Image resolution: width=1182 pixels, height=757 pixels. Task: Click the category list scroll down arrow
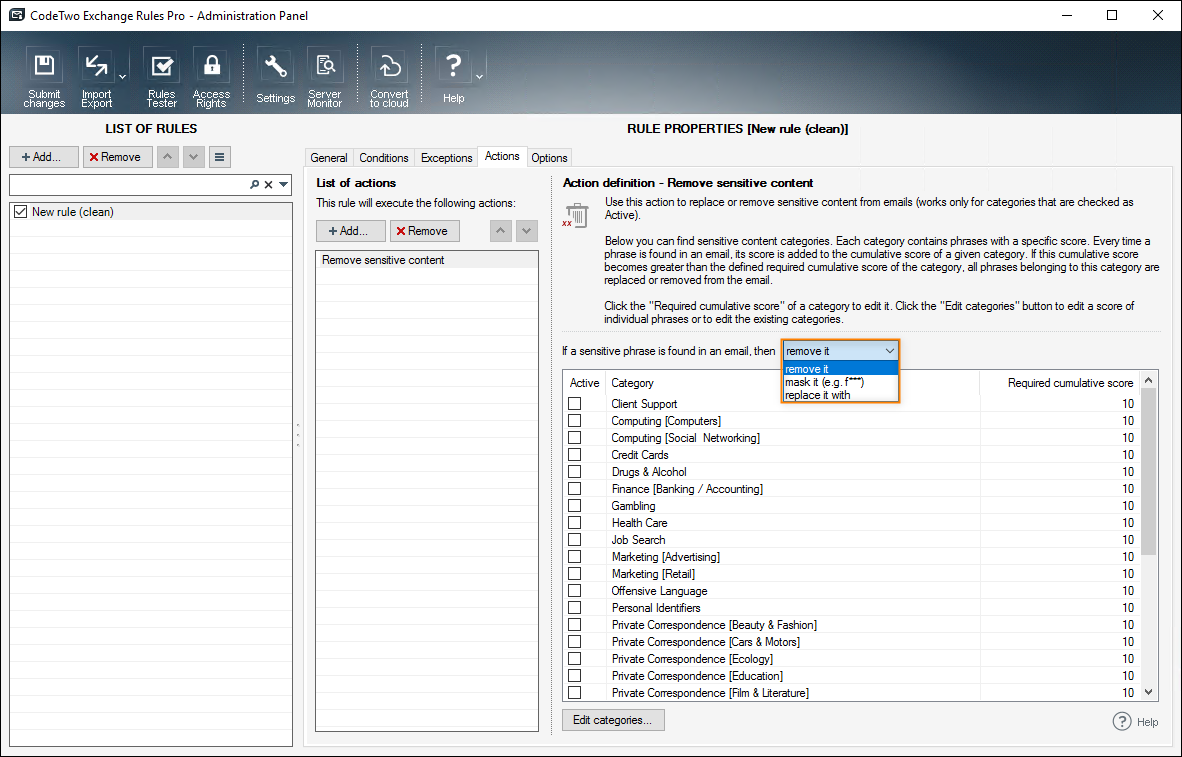pyautogui.click(x=1148, y=691)
